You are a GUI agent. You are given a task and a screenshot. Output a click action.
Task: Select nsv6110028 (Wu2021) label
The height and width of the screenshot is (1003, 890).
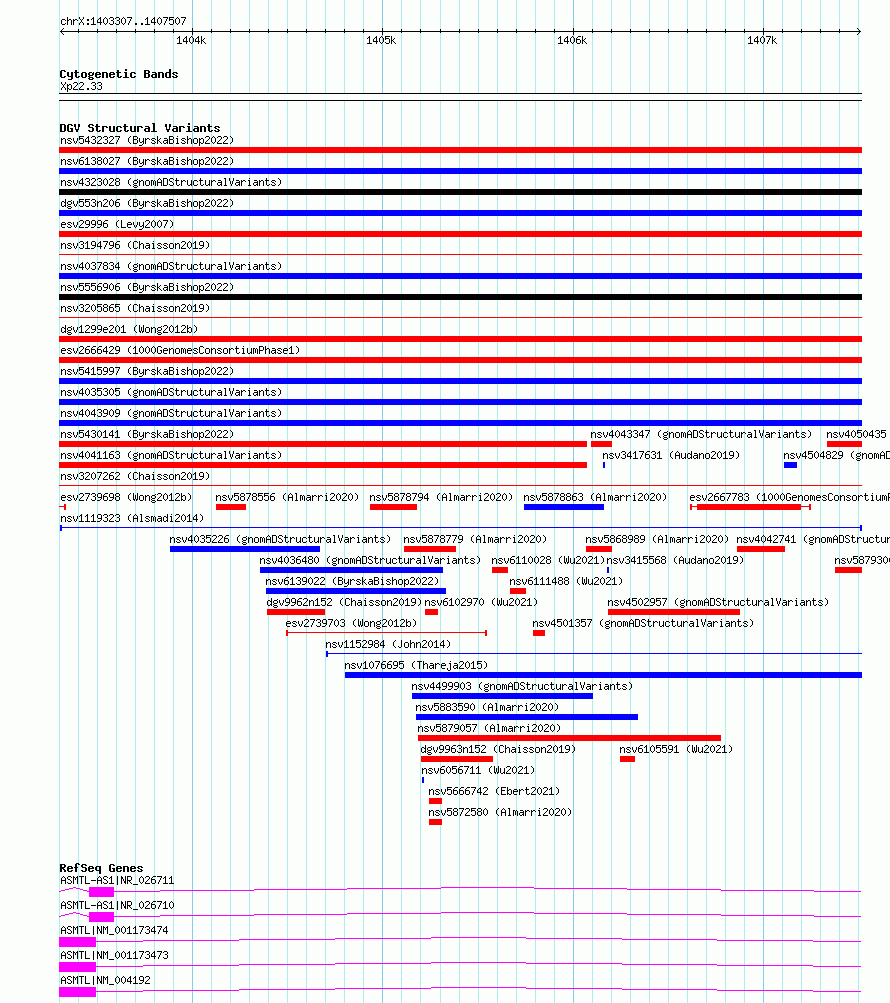pos(548,560)
